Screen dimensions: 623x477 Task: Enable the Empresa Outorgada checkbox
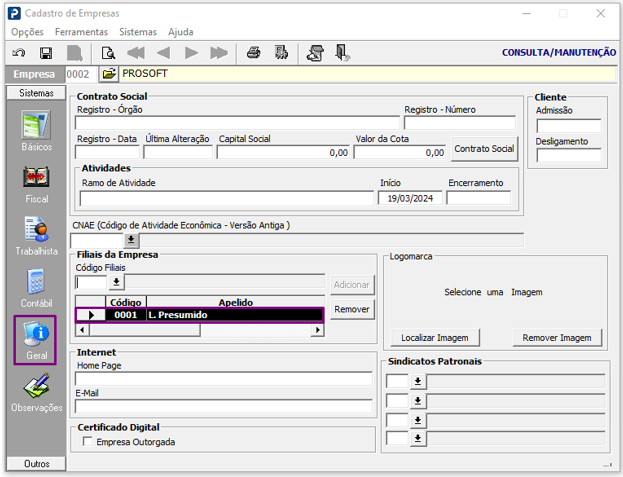click(x=88, y=441)
